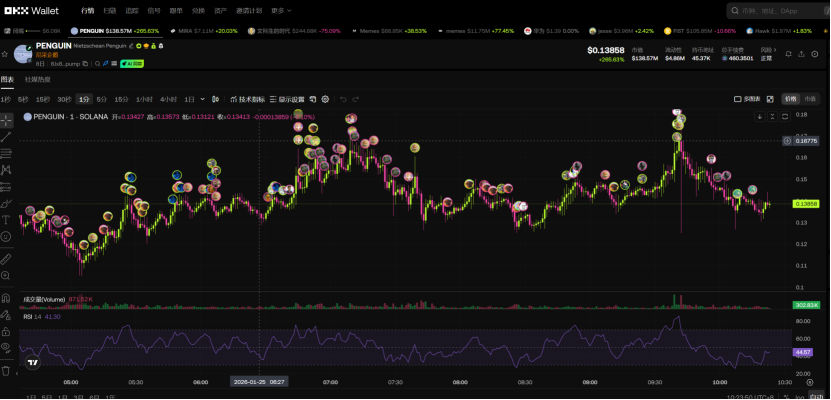Viewport: 831px width, 400px height.
Task: Select the trend line drawing tool
Action: pyautogui.click(x=6, y=137)
